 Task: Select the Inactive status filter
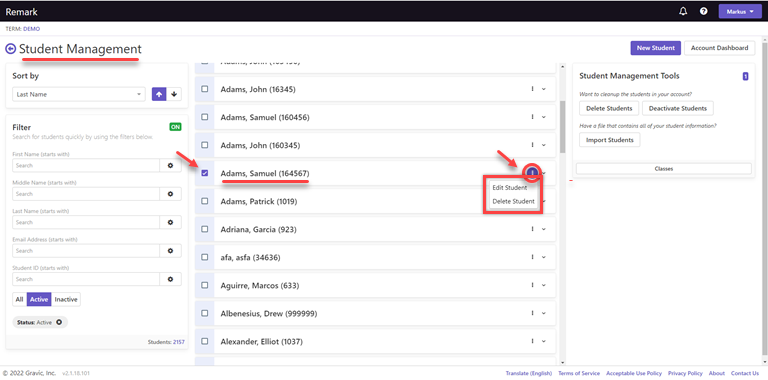coord(66,299)
